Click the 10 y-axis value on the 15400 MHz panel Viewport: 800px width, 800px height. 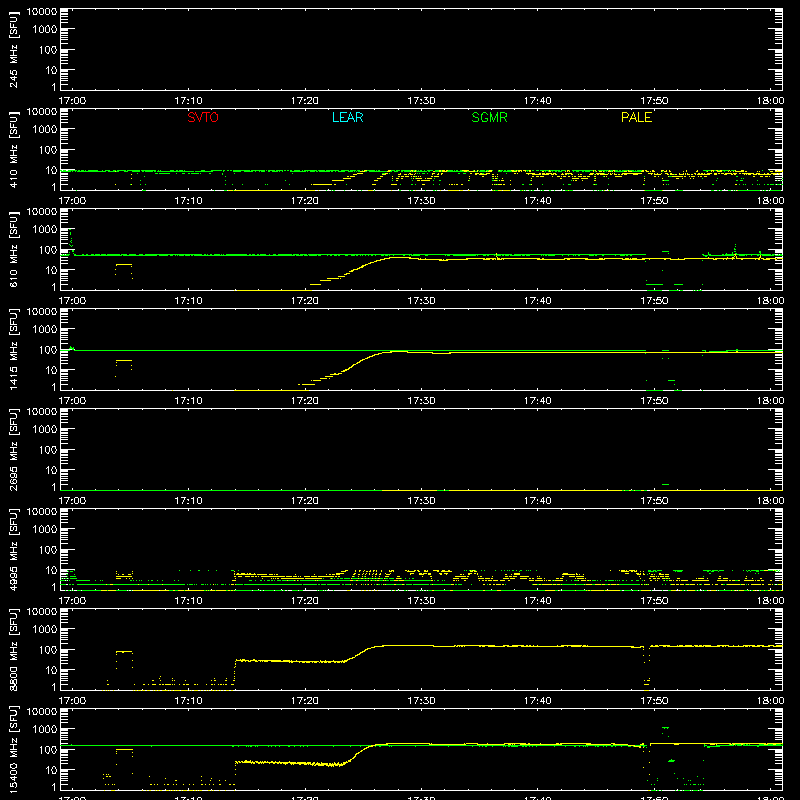click(51, 770)
